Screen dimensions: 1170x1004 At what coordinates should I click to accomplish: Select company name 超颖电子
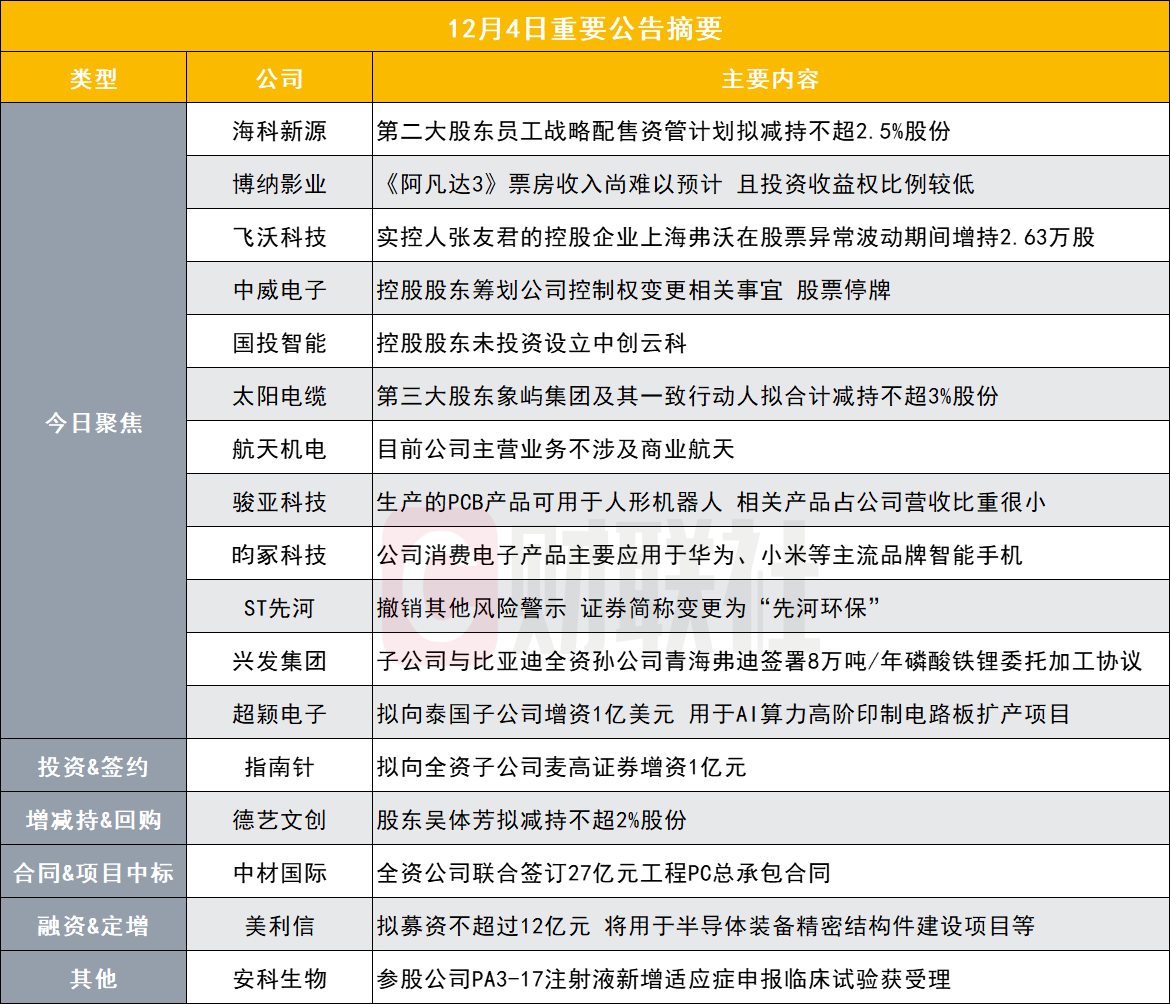click(279, 714)
